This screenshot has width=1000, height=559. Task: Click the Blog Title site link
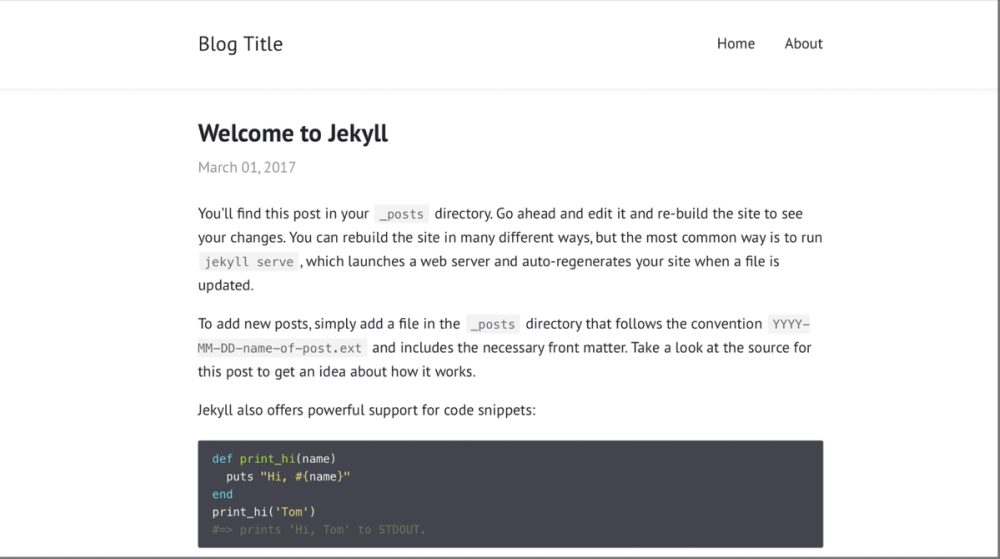(x=240, y=44)
